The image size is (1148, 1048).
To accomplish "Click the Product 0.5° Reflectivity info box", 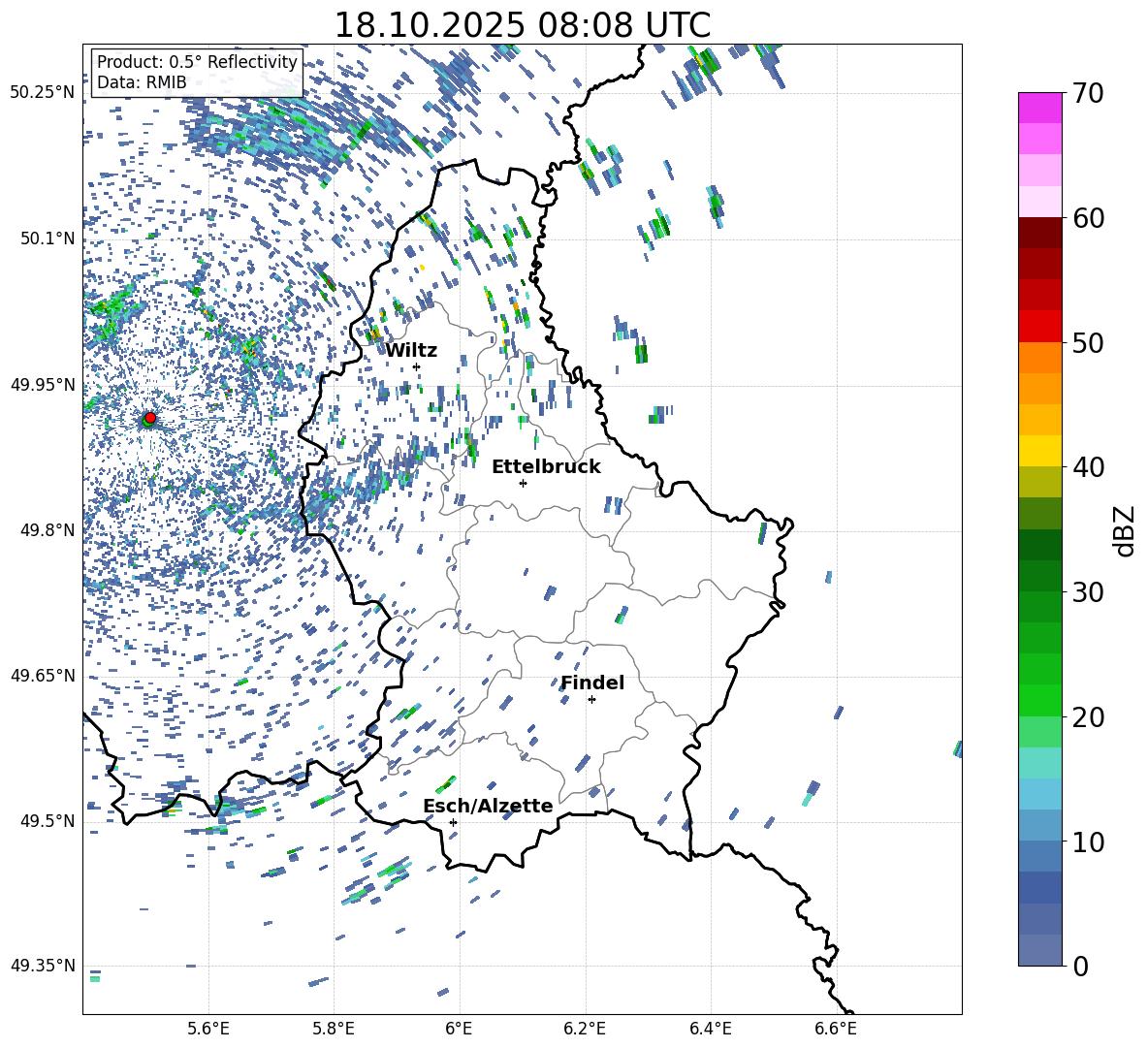I will click(x=197, y=72).
